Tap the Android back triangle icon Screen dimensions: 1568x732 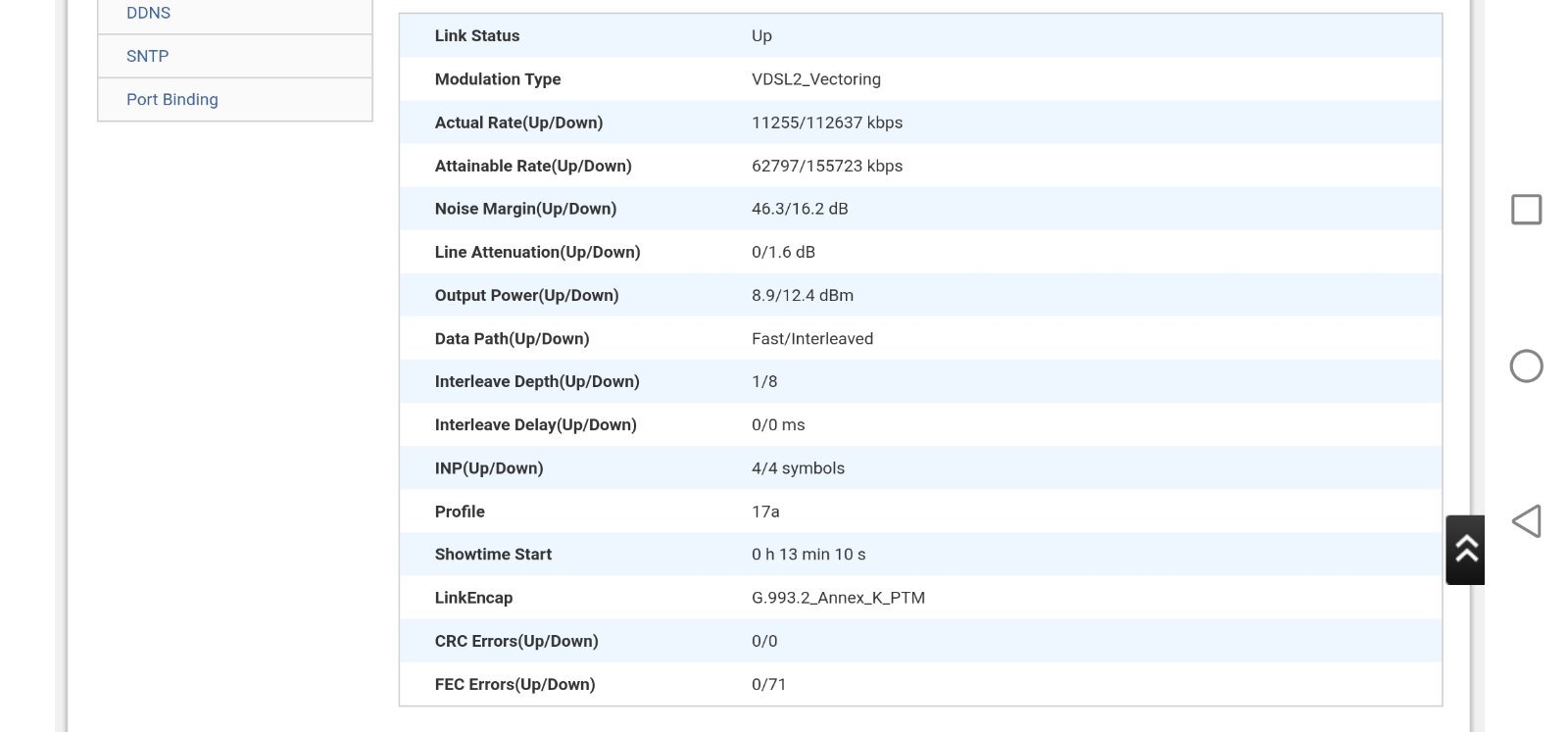[x=1526, y=521]
